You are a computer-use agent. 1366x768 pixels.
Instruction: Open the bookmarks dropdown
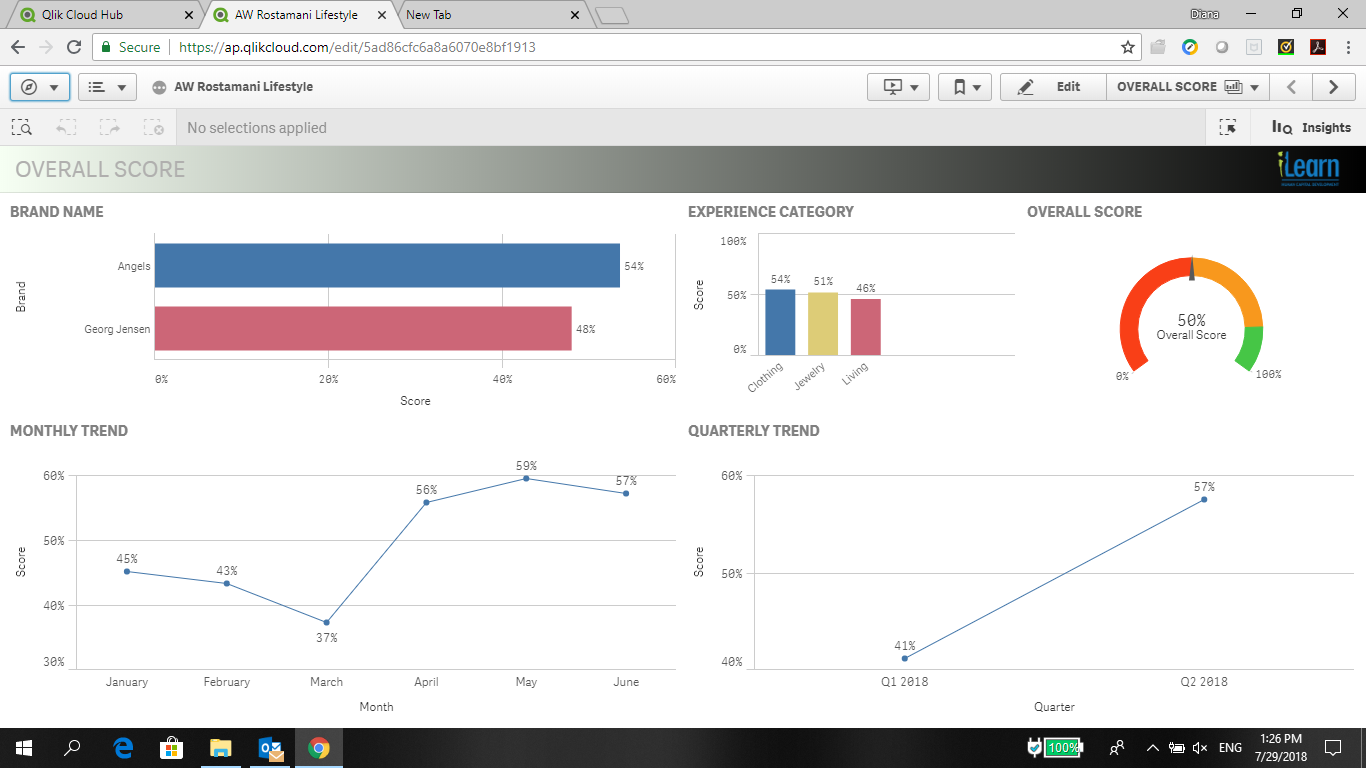click(x=965, y=87)
